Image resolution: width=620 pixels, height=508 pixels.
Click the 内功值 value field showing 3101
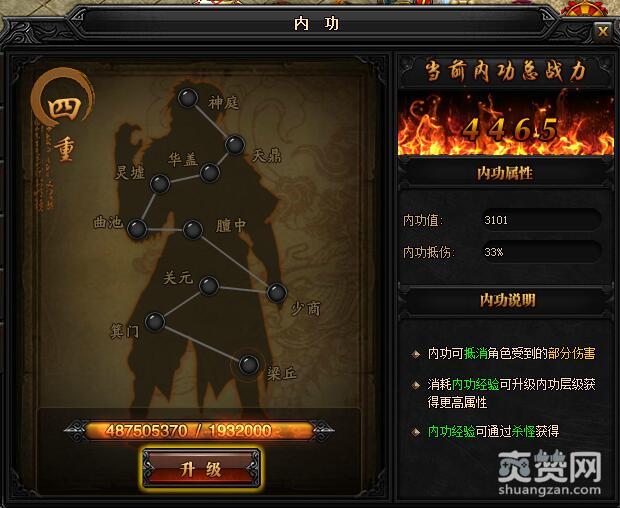coord(540,220)
